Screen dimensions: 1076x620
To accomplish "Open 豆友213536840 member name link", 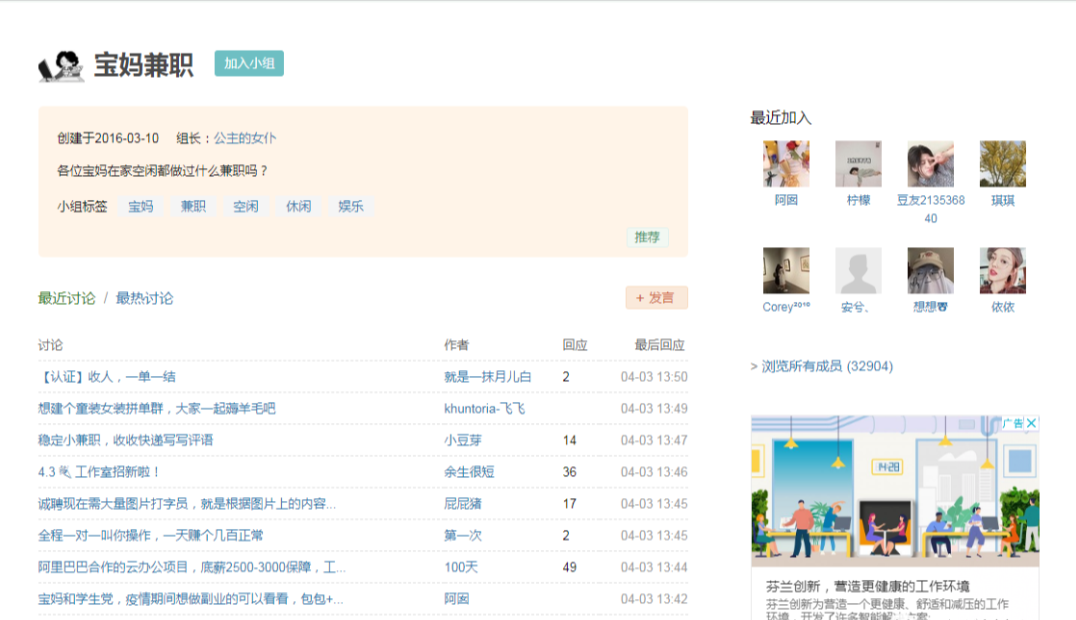I will click(931, 209).
